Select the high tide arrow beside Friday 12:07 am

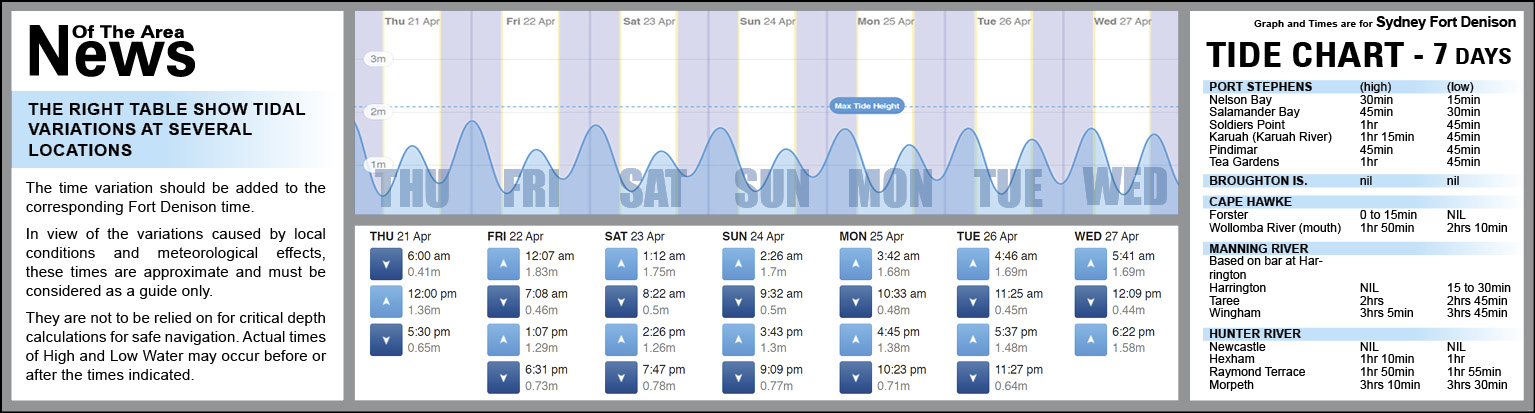coord(502,264)
